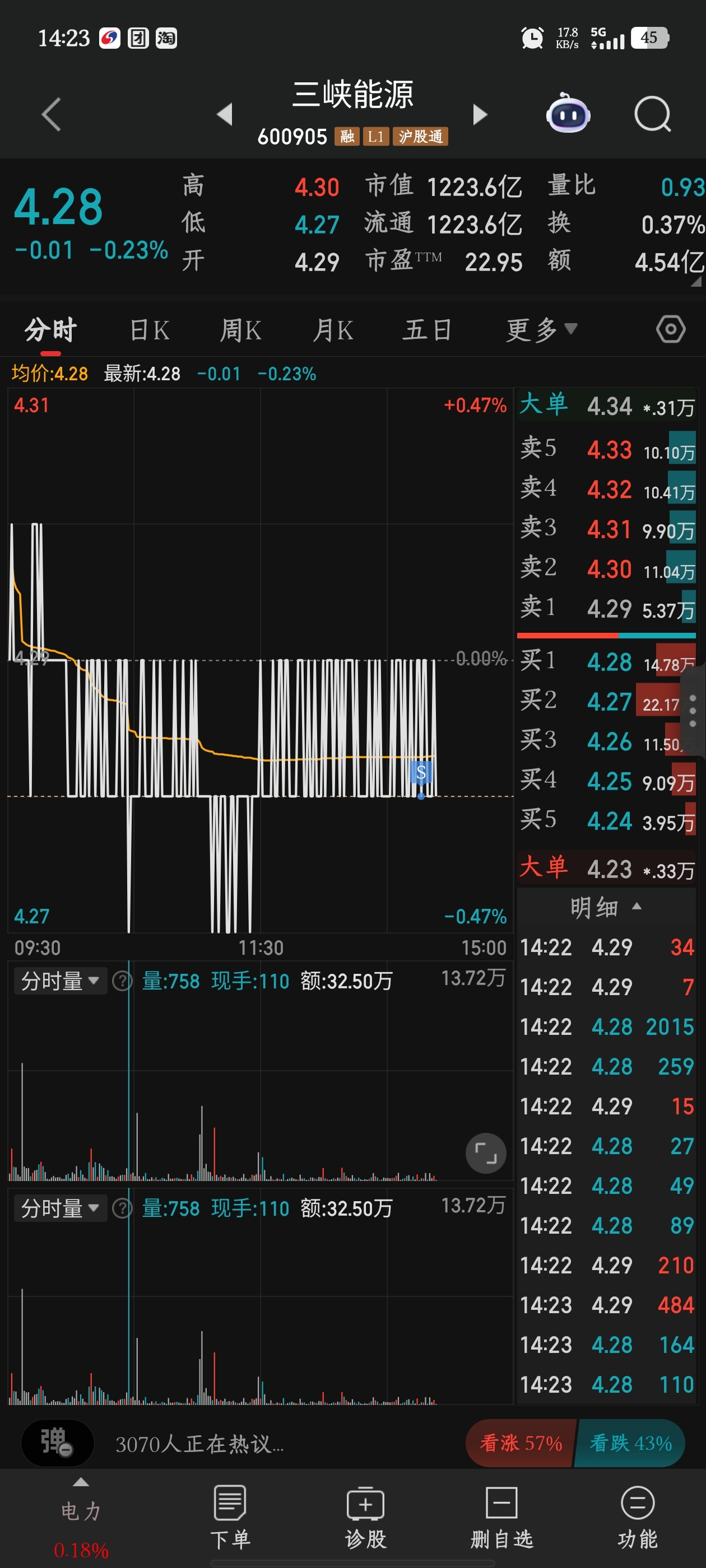Select 卖3 4.31 order row
Screen dimensions: 706x1568
606,529
